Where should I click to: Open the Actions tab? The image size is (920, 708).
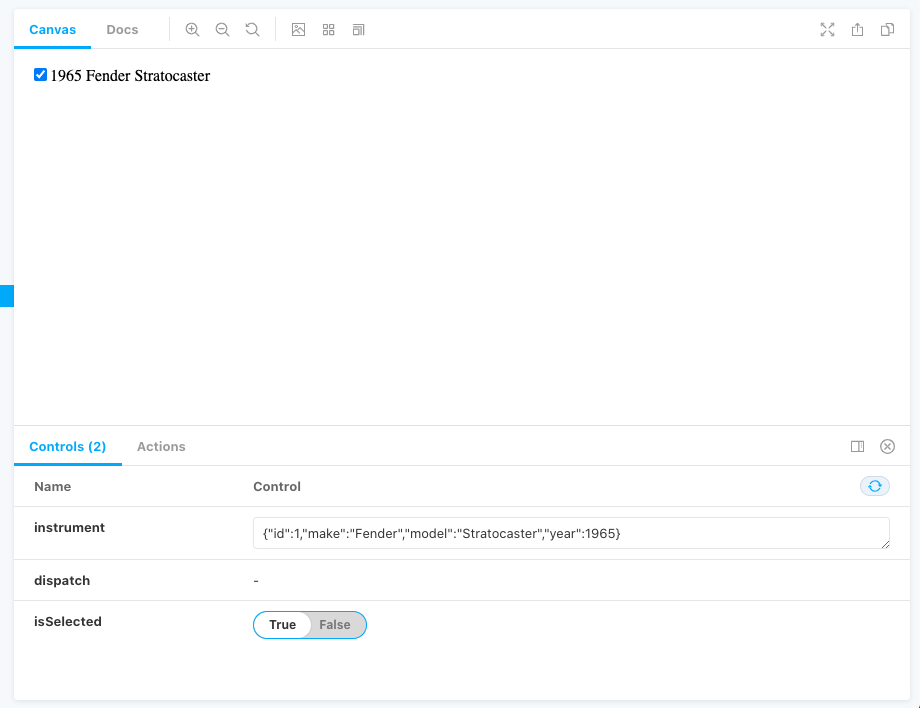161,446
